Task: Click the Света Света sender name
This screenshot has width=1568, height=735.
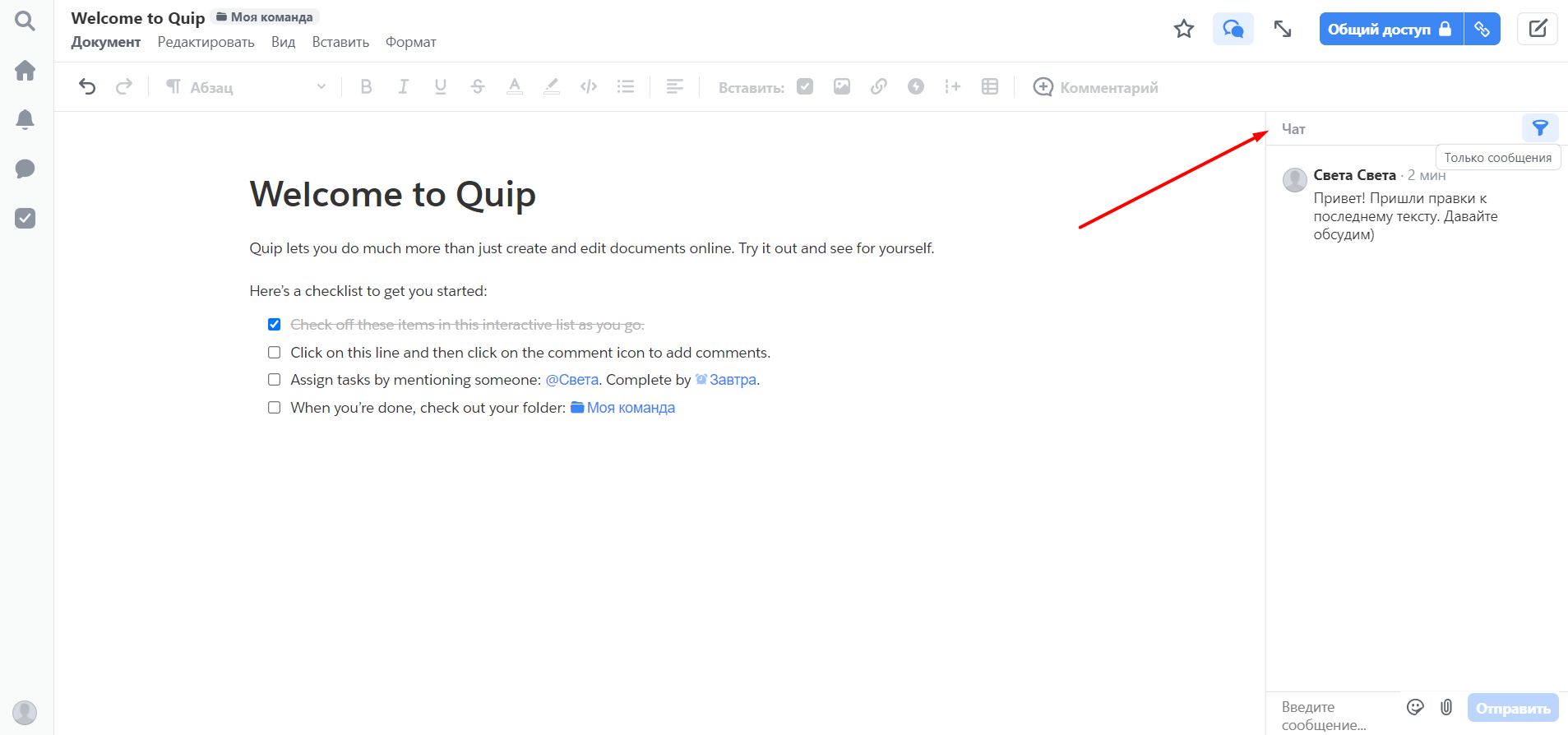Action: click(x=1354, y=175)
